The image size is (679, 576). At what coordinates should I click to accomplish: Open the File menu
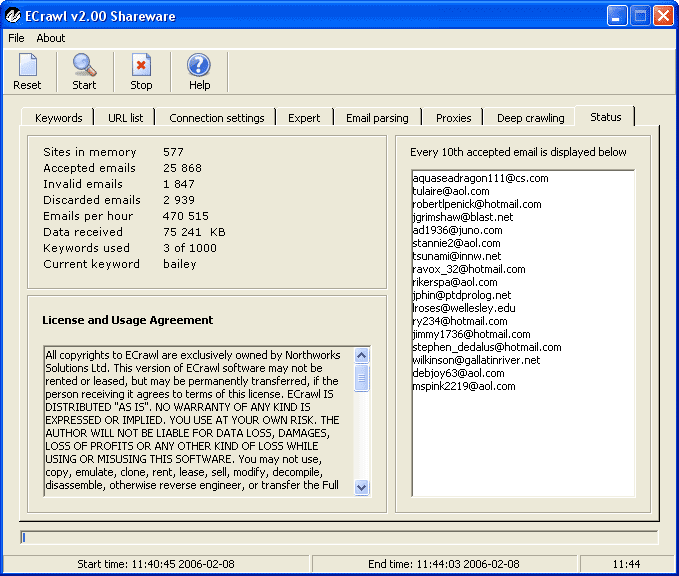pyautogui.click(x=16, y=38)
